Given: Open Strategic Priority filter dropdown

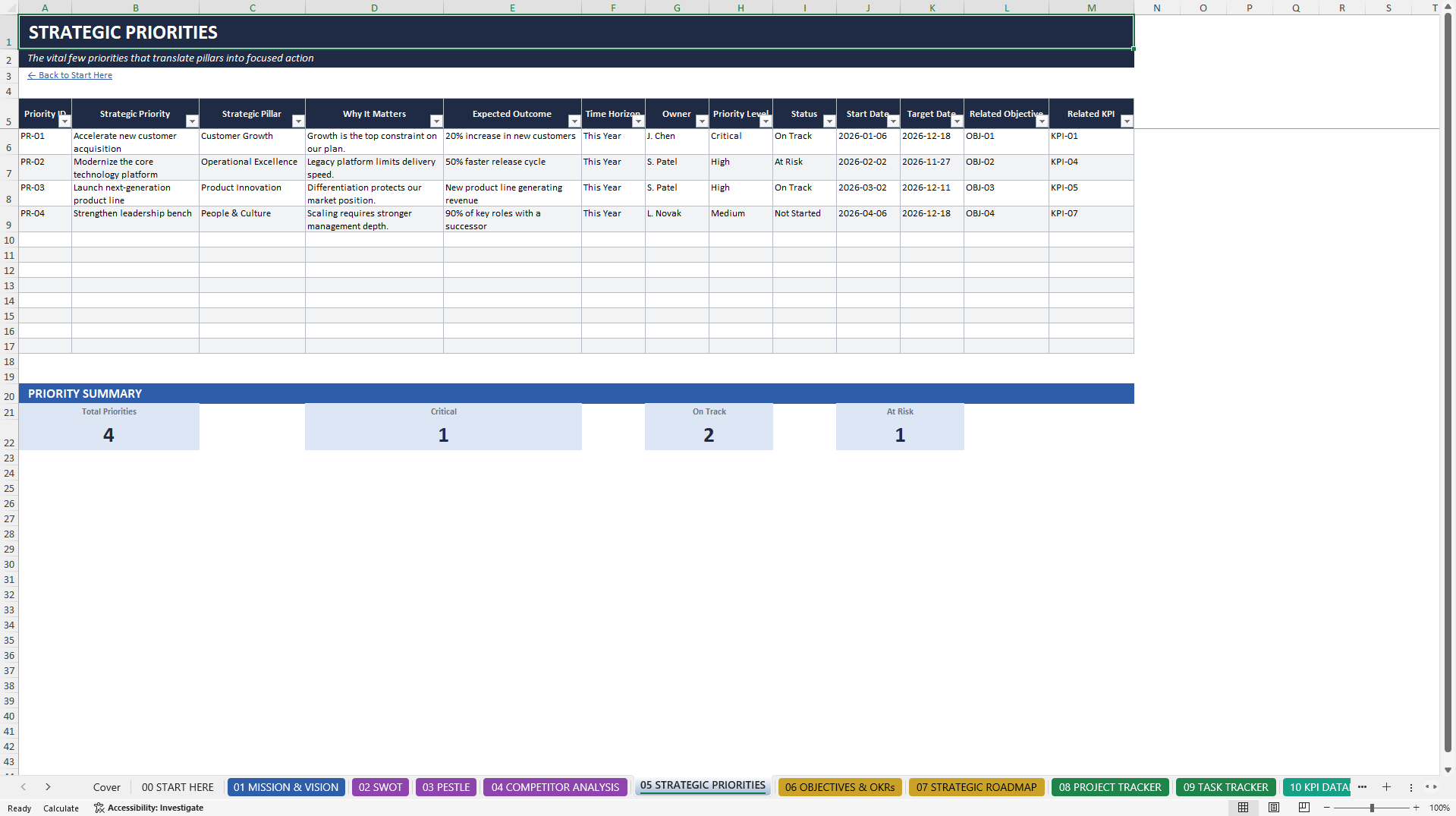Looking at the screenshot, I should tap(192, 121).
